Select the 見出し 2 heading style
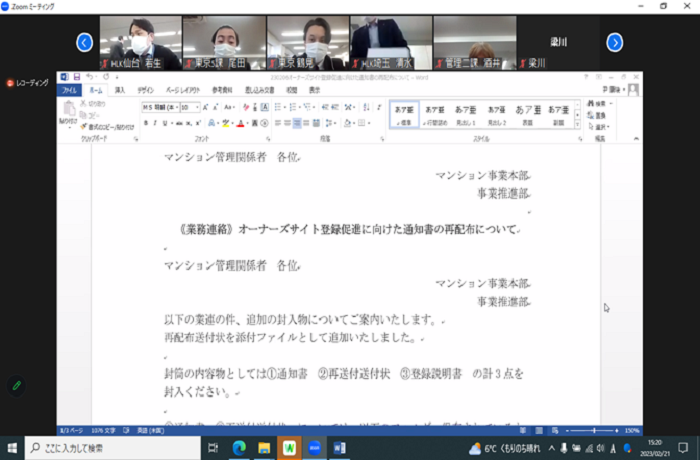This screenshot has width=700, height=460. point(496,115)
